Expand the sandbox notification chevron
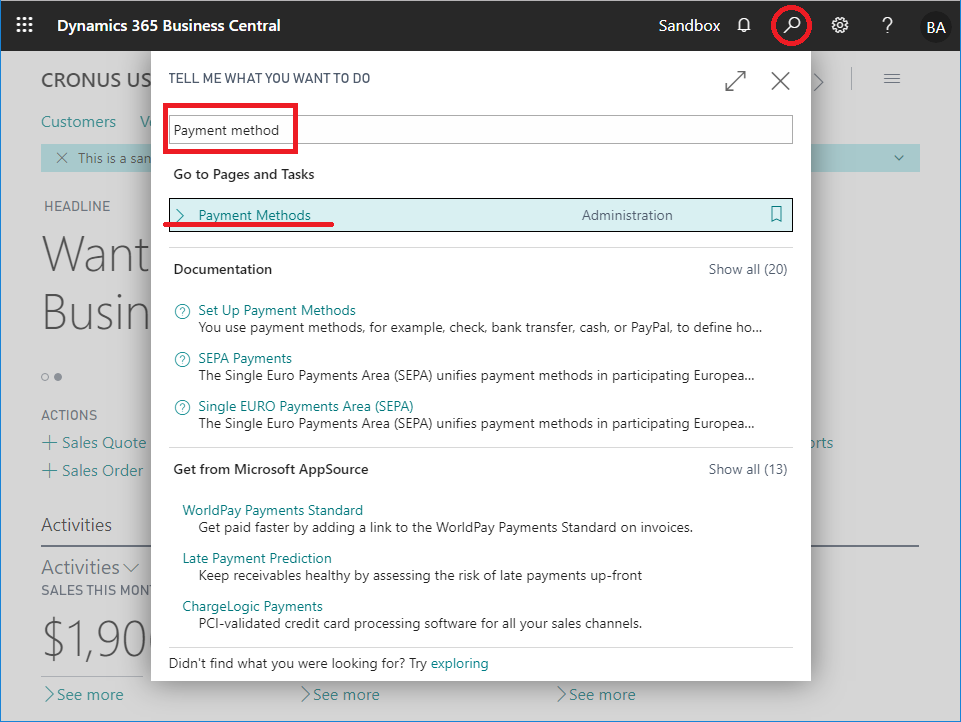Image resolution: width=961 pixels, height=722 pixels. (x=898, y=158)
